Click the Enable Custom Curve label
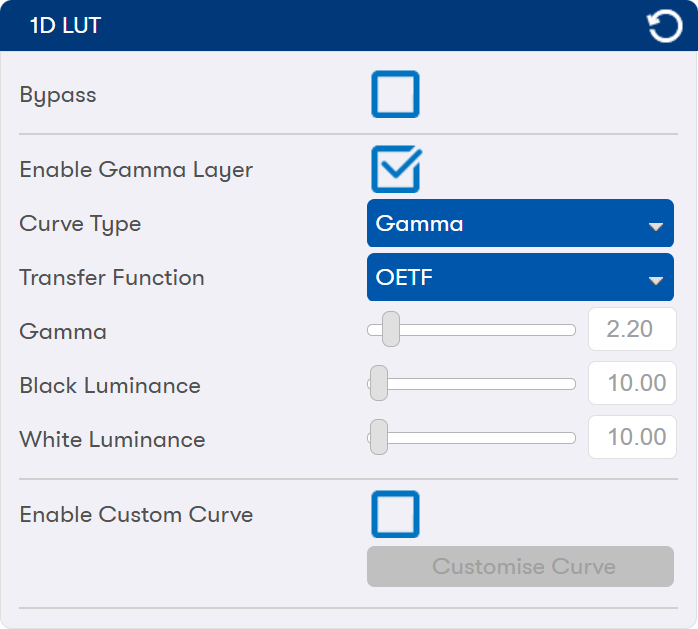Image resolution: width=698 pixels, height=629 pixels. 136,515
